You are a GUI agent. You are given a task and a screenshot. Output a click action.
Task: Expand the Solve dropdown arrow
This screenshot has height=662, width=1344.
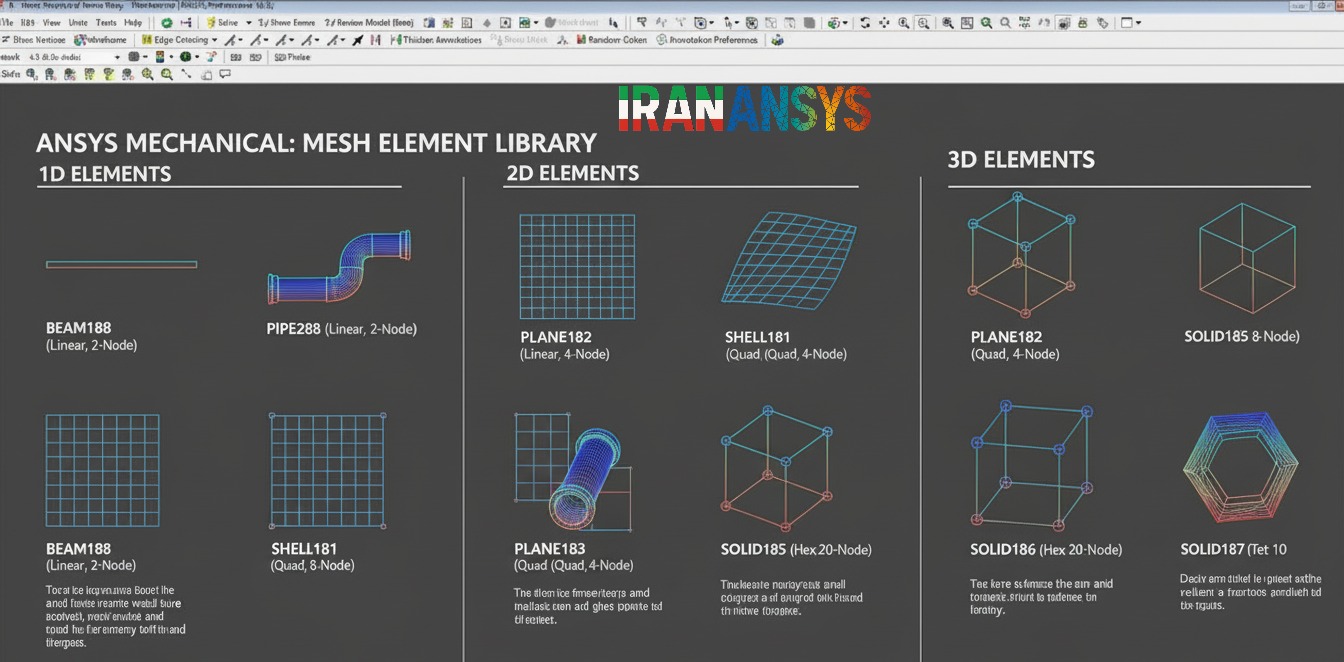point(249,22)
